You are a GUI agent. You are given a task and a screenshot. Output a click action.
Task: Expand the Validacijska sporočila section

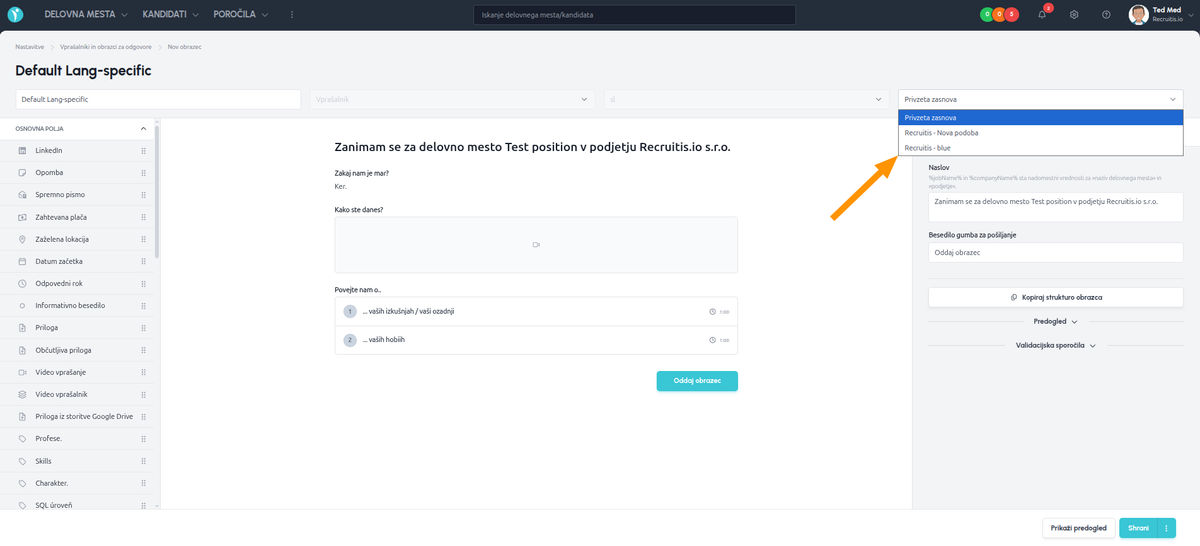click(1055, 346)
